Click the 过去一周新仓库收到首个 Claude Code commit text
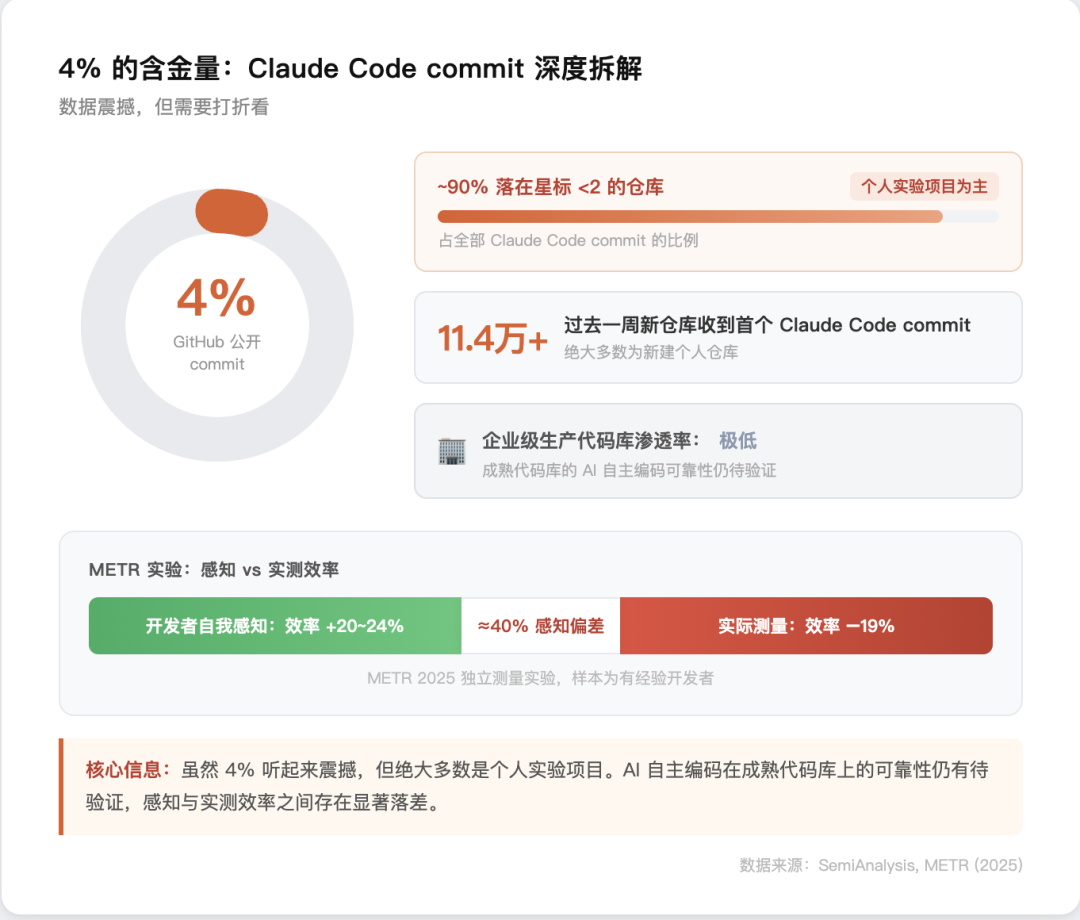This screenshot has height=920, width=1080. pyautogui.click(x=767, y=325)
